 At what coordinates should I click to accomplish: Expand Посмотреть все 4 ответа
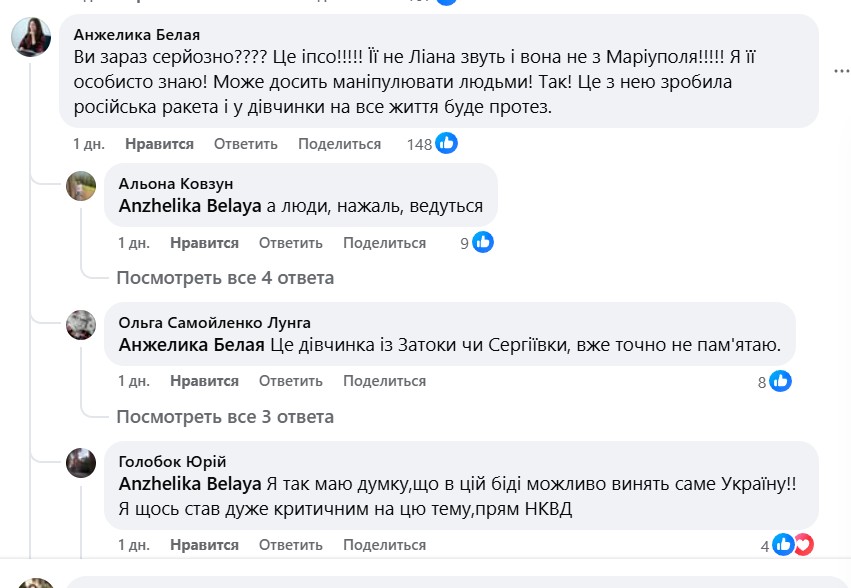click(x=225, y=277)
